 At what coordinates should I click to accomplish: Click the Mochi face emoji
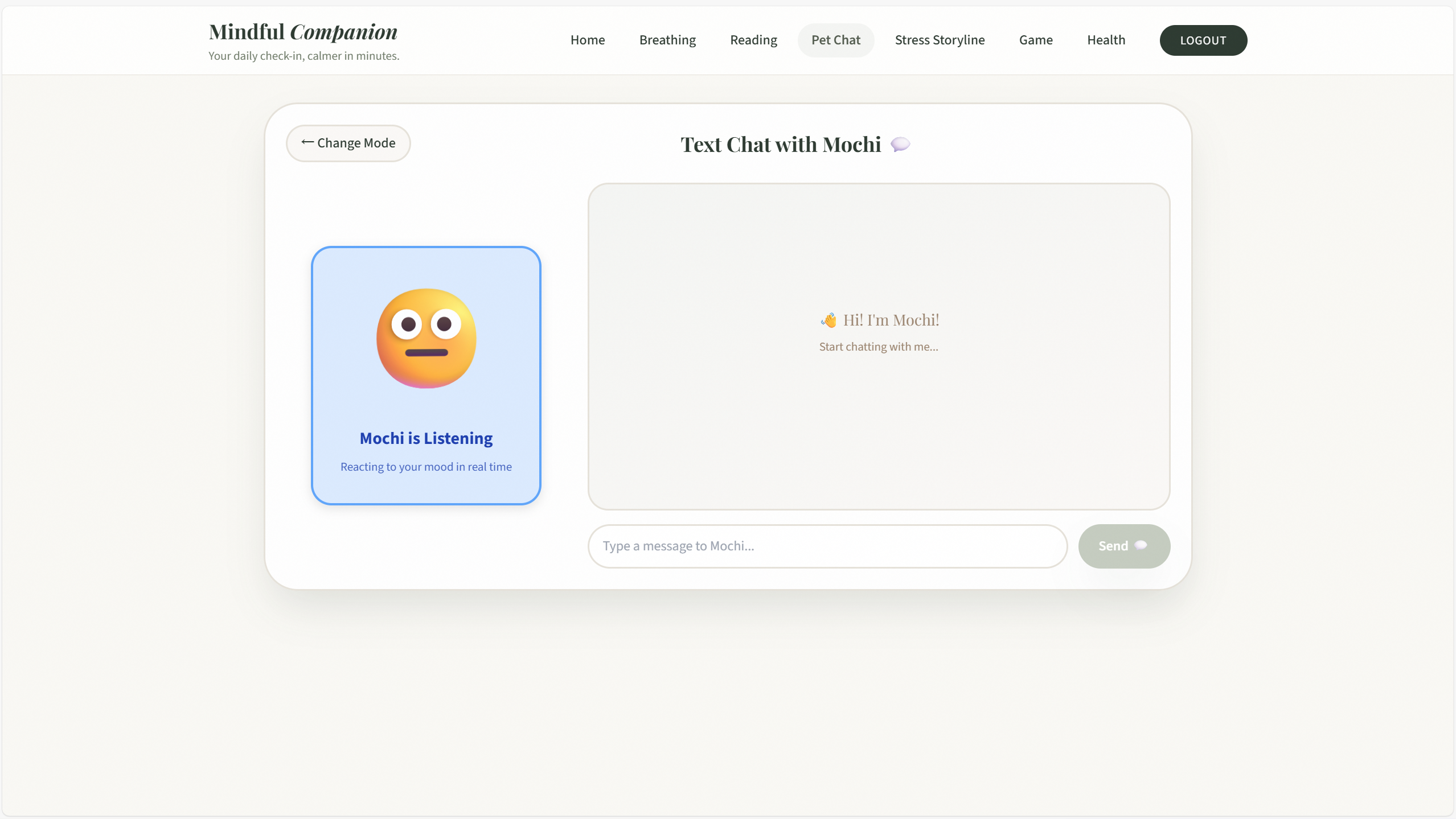(x=426, y=338)
